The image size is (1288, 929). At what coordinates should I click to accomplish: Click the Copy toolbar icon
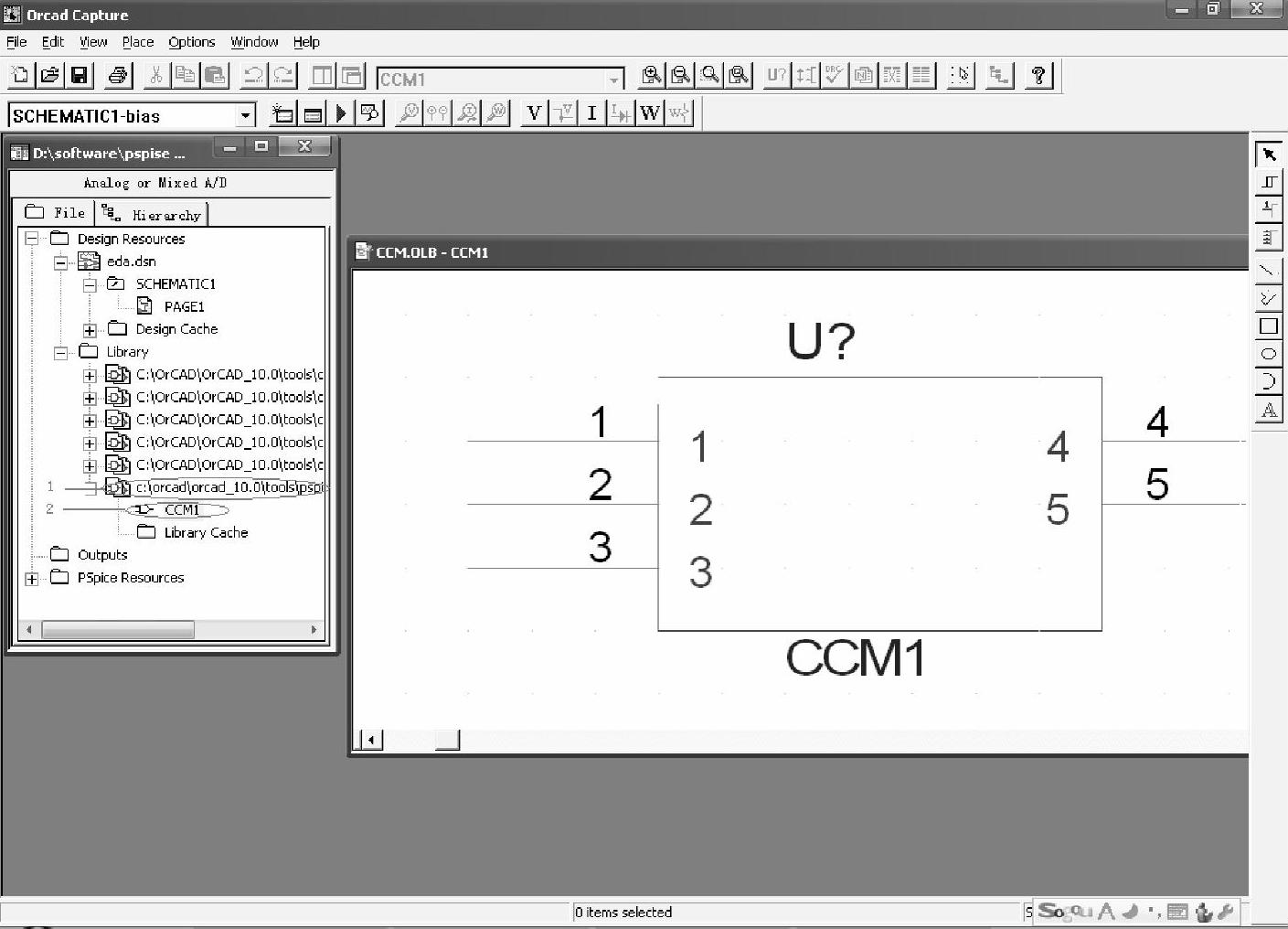(x=186, y=76)
